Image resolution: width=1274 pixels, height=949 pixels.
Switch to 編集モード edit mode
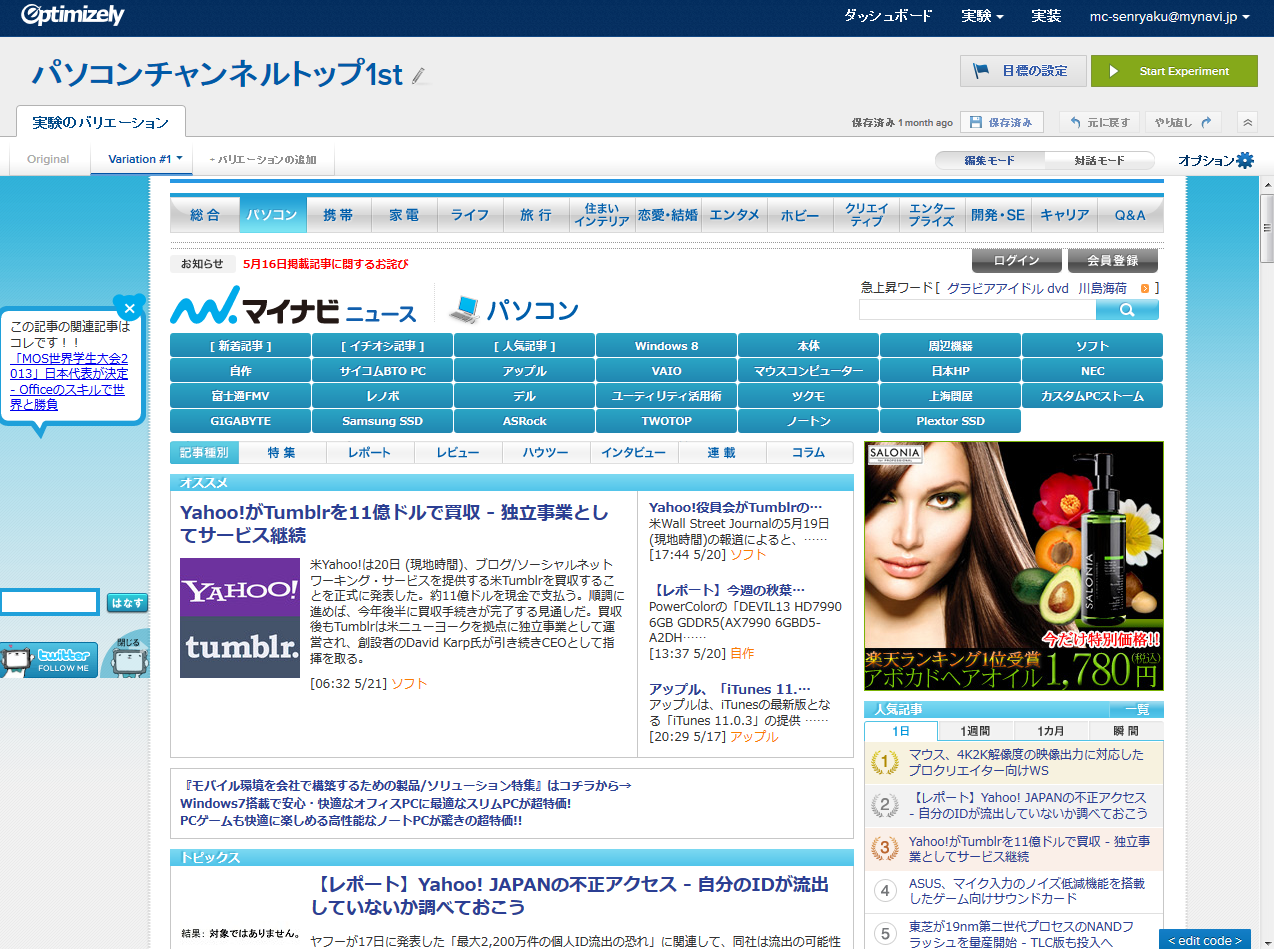989,160
